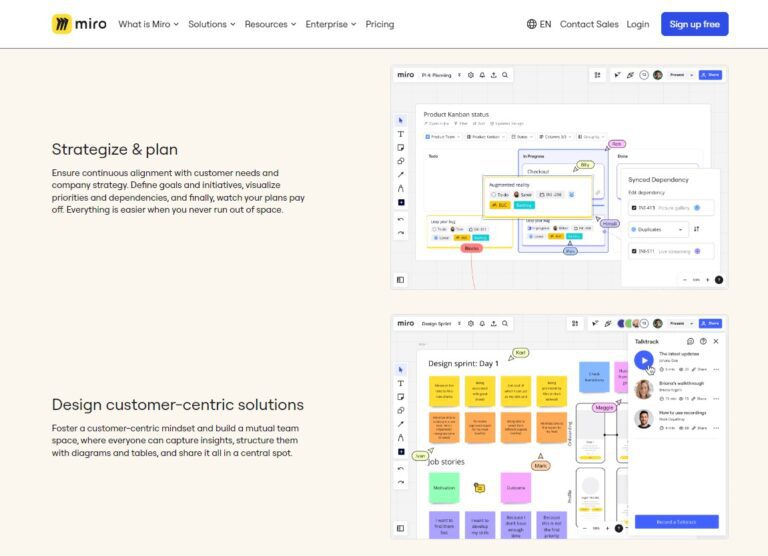The width and height of the screenshot is (768, 556).
Task: Play "The latest updates" Talktrack recording
Action: [645, 360]
